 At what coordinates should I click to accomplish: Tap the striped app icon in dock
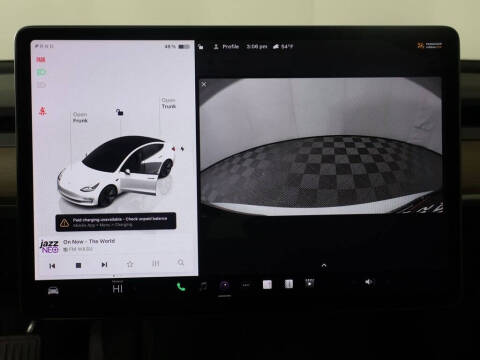289,284
